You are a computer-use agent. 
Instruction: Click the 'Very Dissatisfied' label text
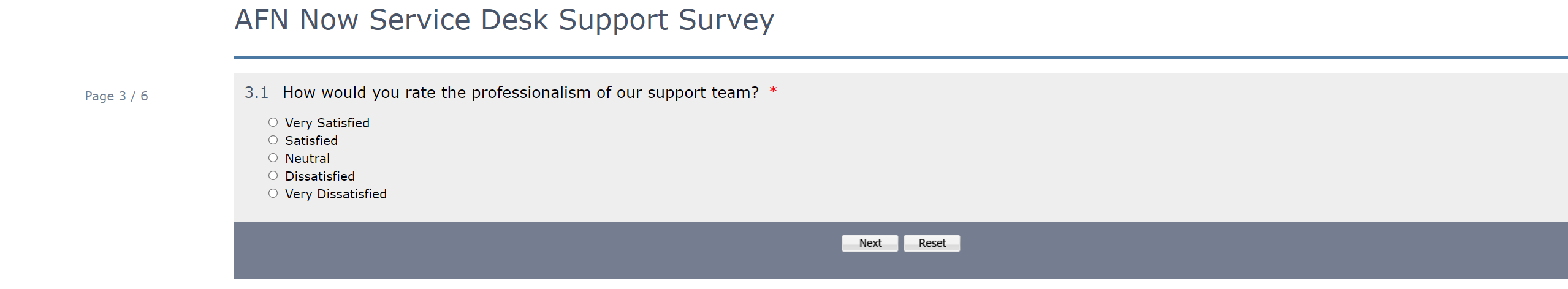tap(335, 194)
